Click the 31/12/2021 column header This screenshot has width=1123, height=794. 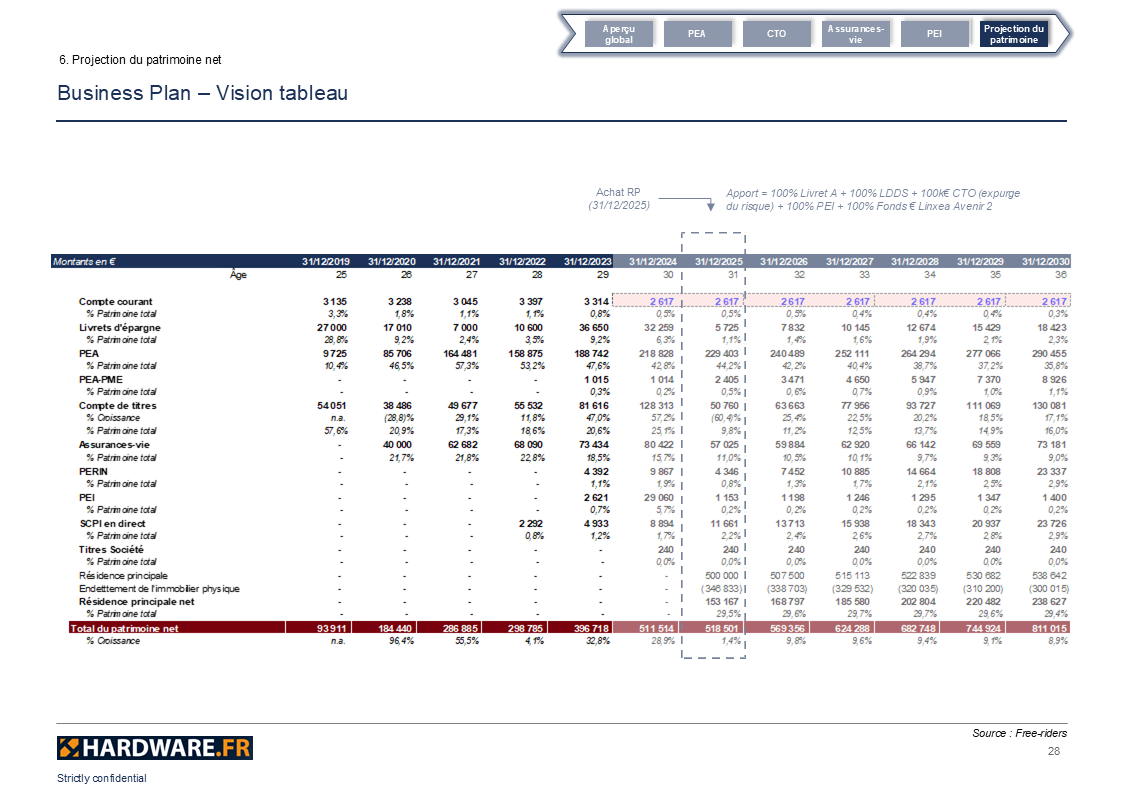[457, 261]
